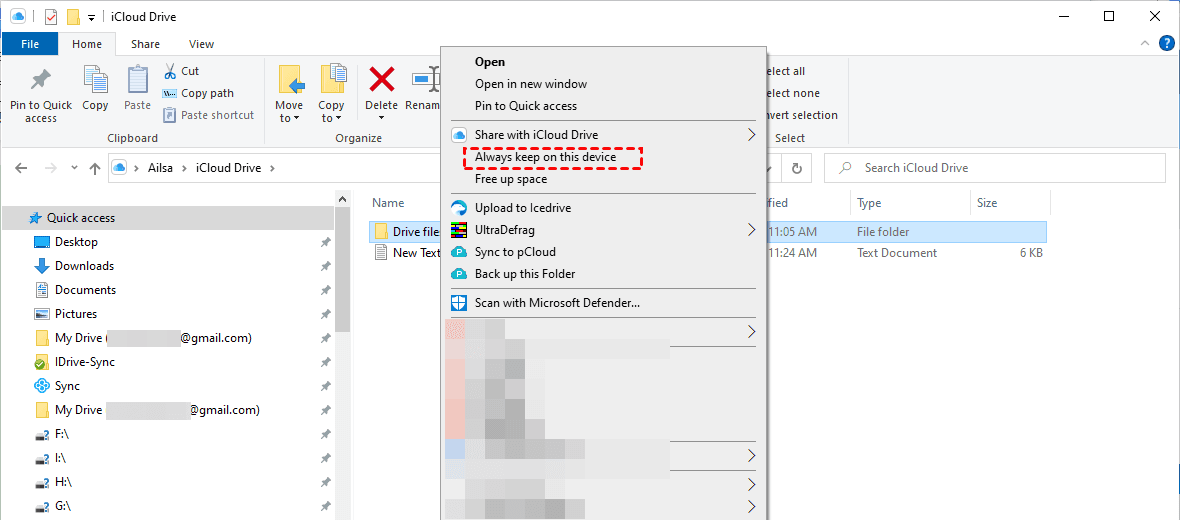Click the Help question mark icon
Image resolution: width=1180 pixels, height=520 pixels.
(1166, 44)
